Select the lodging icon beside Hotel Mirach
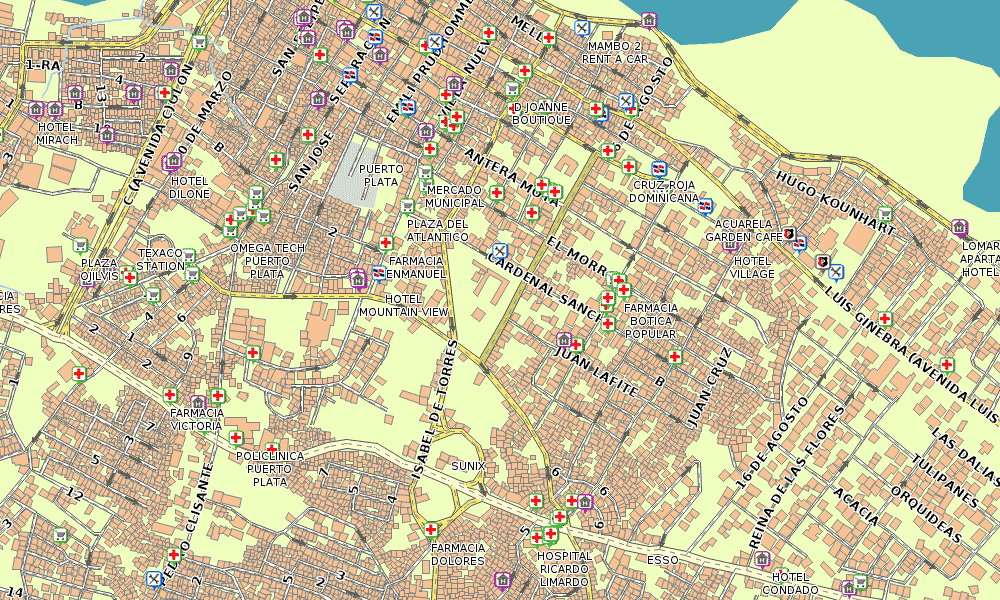Image resolution: width=1000 pixels, height=600 pixels. pyautogui.click(x=35, y=108)
